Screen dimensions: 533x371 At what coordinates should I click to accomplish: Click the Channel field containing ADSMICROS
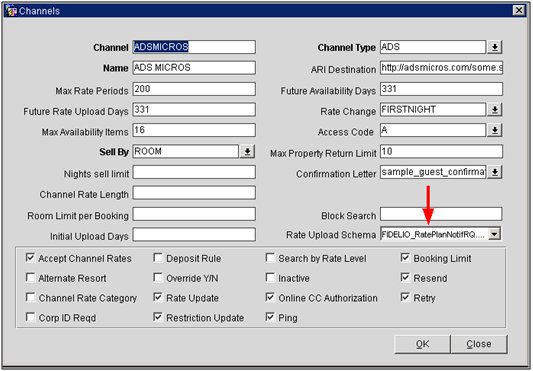[194, 47]
